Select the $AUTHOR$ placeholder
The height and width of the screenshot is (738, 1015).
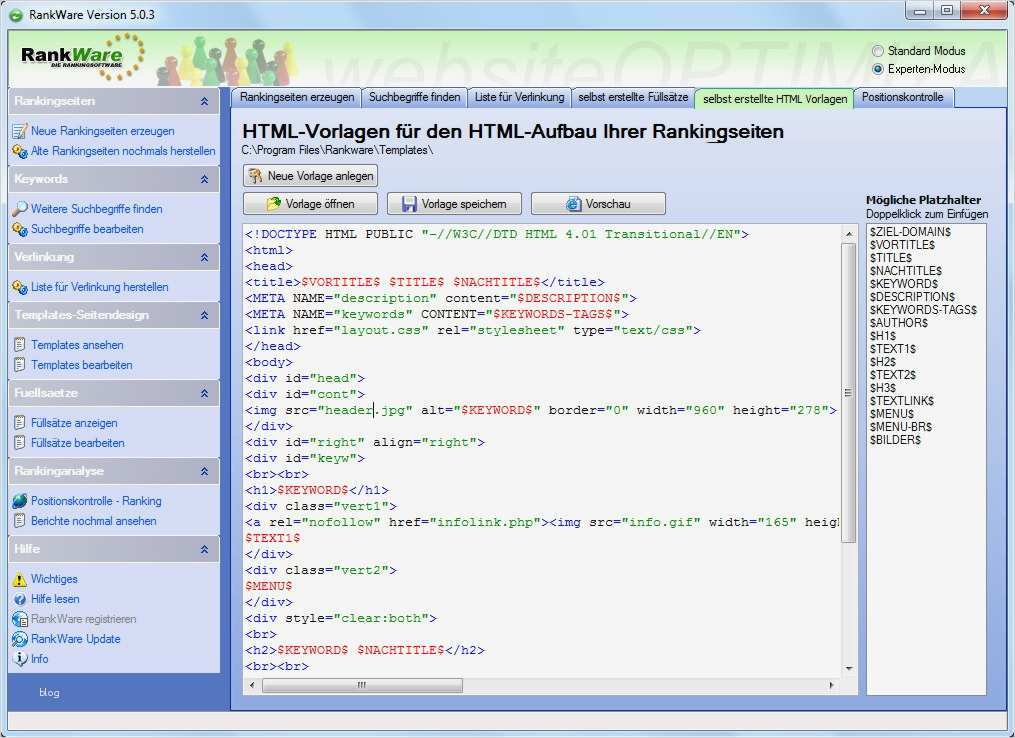pyautogui.click(x=898, y=322)
